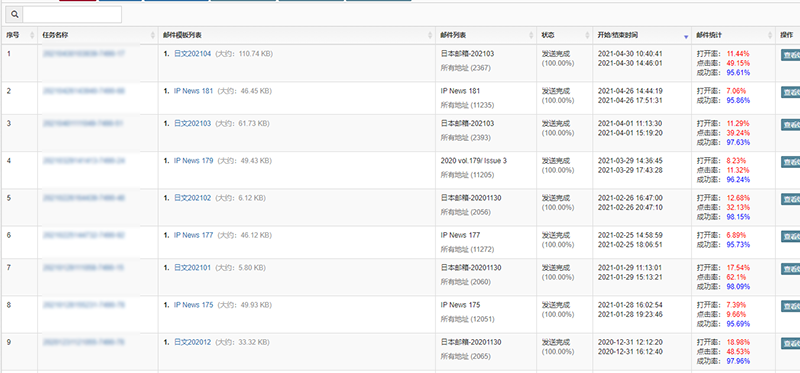This screenshot has height=373, width=800.
Task: Open the 日文202102 template link
Action: pos(192,198)
